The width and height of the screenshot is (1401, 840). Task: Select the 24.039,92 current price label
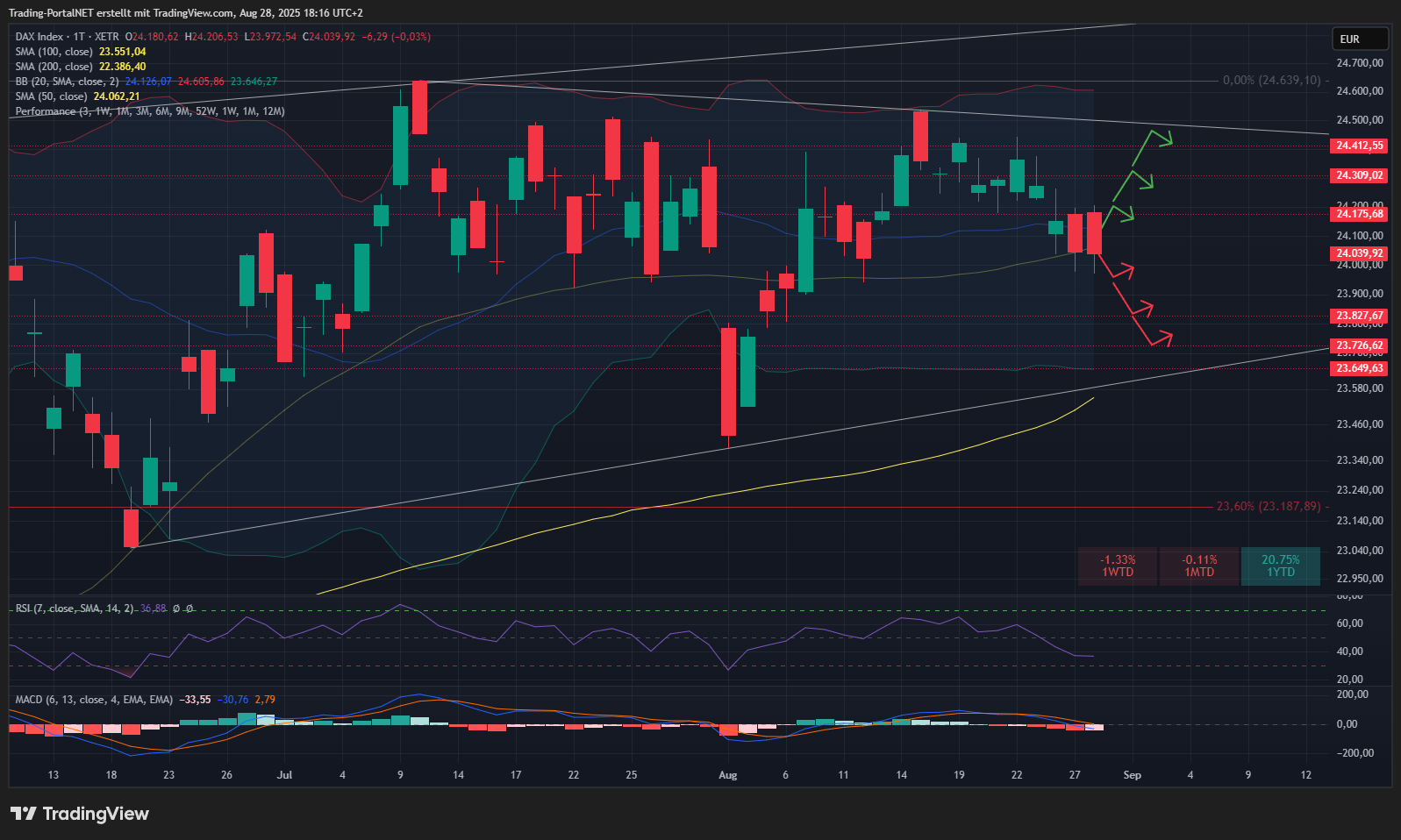pos(1359,253)
